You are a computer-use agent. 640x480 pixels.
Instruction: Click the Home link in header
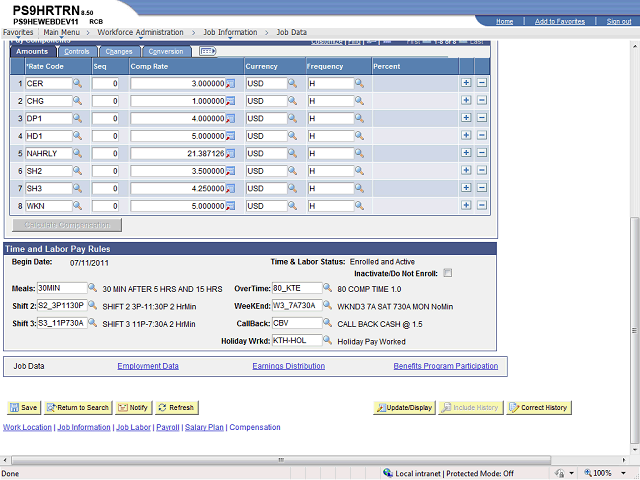click(x=504, y=22)
